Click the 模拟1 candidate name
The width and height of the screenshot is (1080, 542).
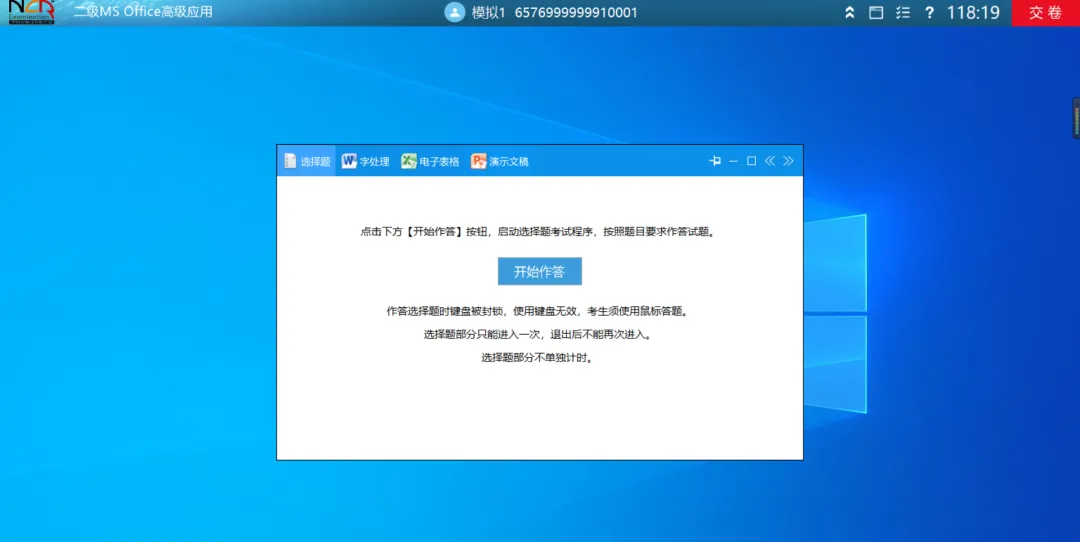[x=489, y=12]
